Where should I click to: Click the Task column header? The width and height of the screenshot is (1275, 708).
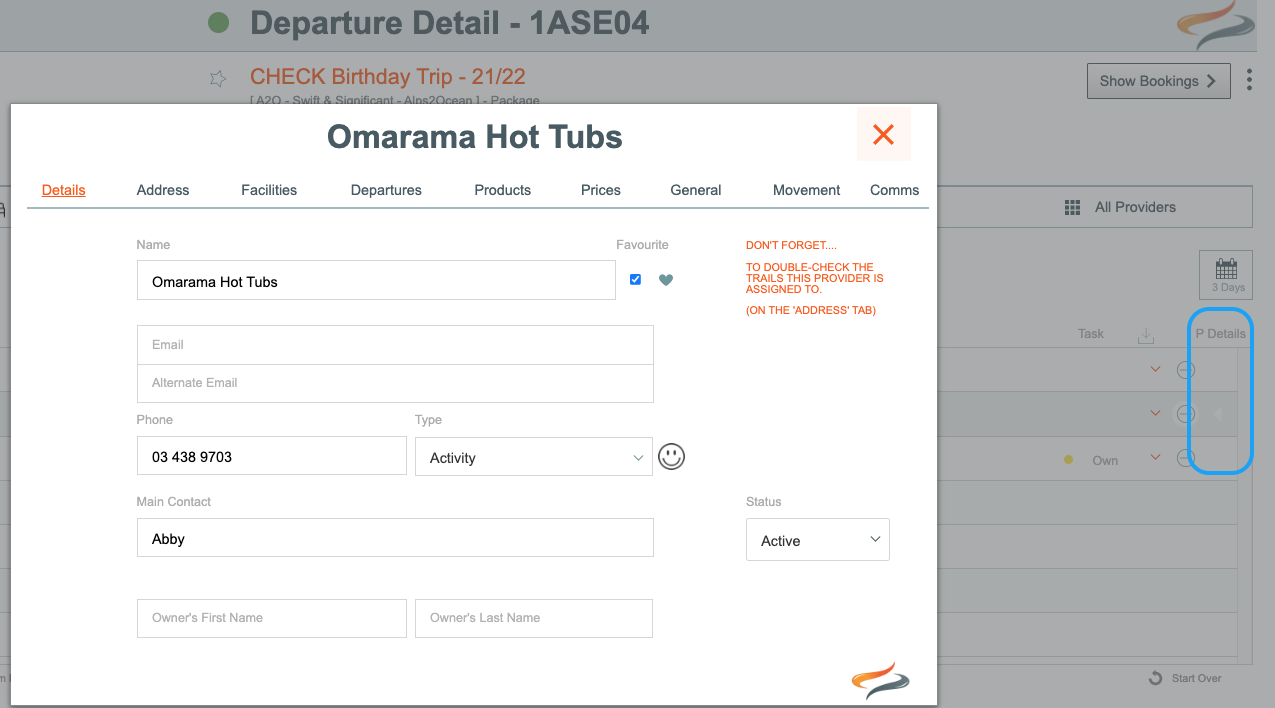[1091, 334]
